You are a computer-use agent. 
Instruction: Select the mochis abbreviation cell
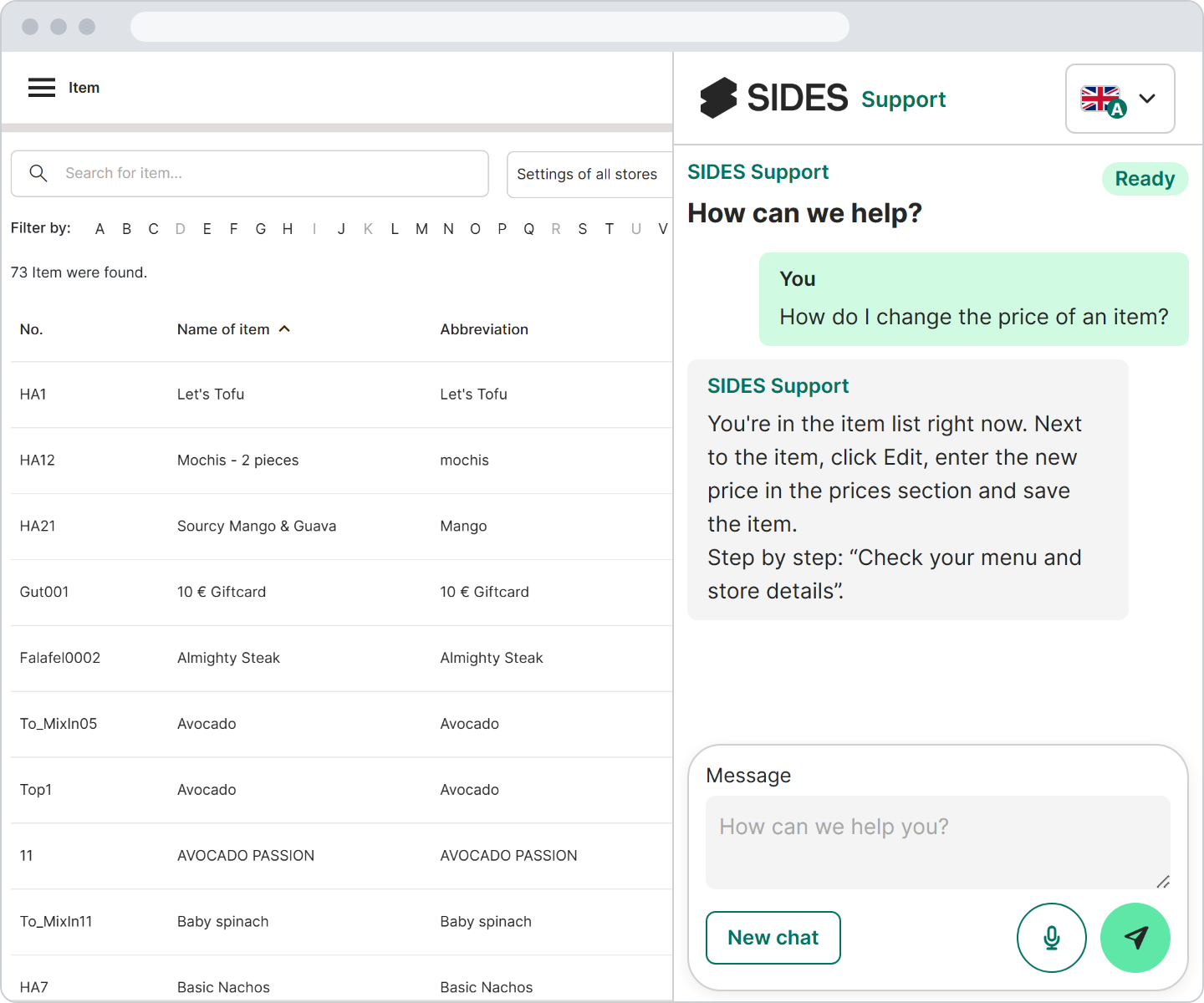[464, 461]
